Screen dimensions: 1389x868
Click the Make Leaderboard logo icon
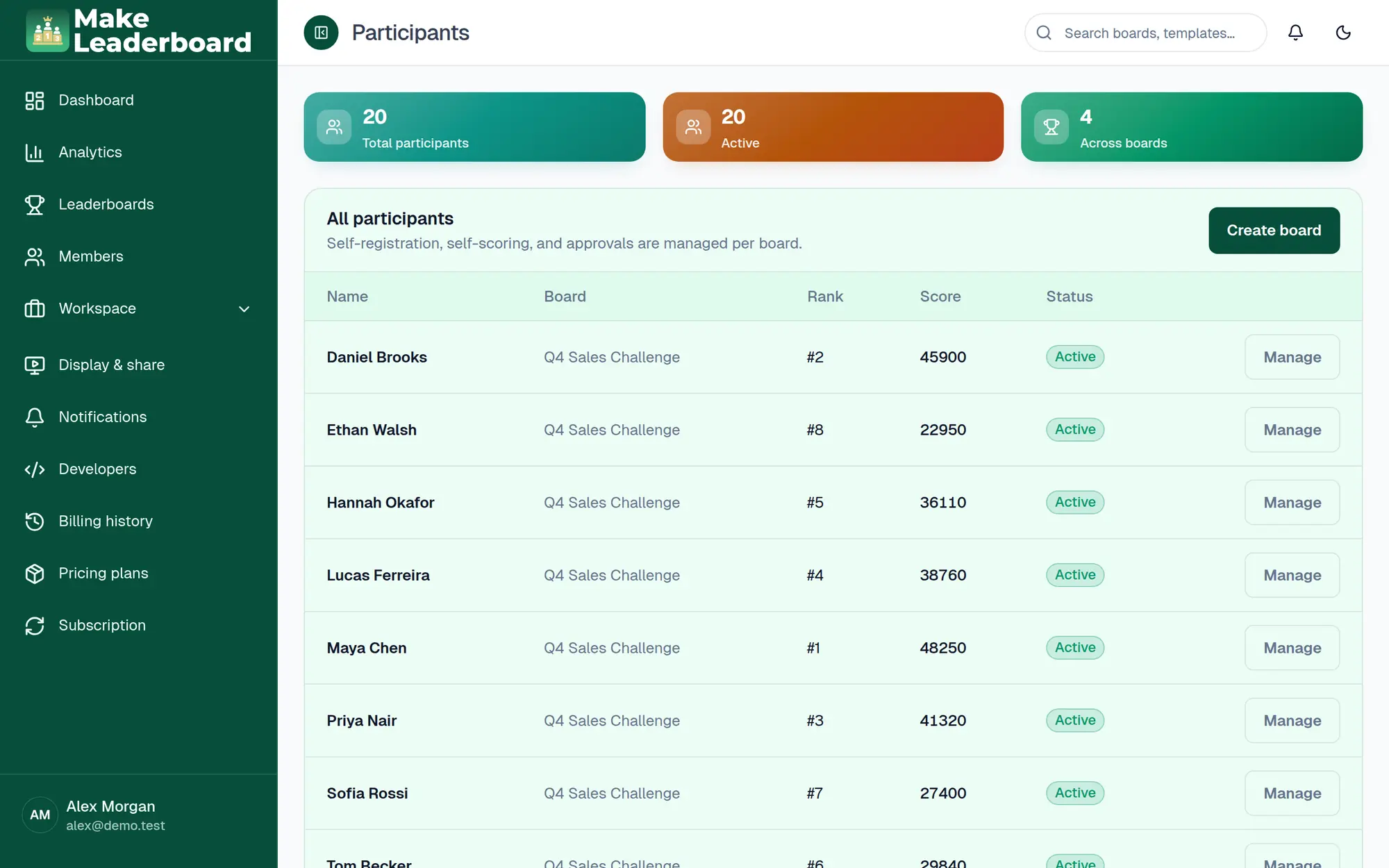point(47,31)
